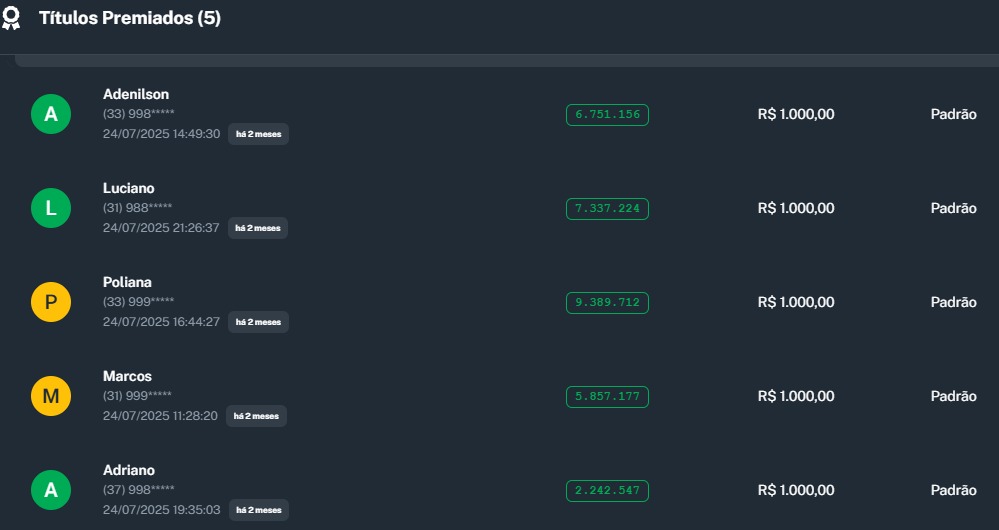Open winner name Adenilson
Image resolution: width=999 pixels, height=530 pixels.
click(136, 94)
